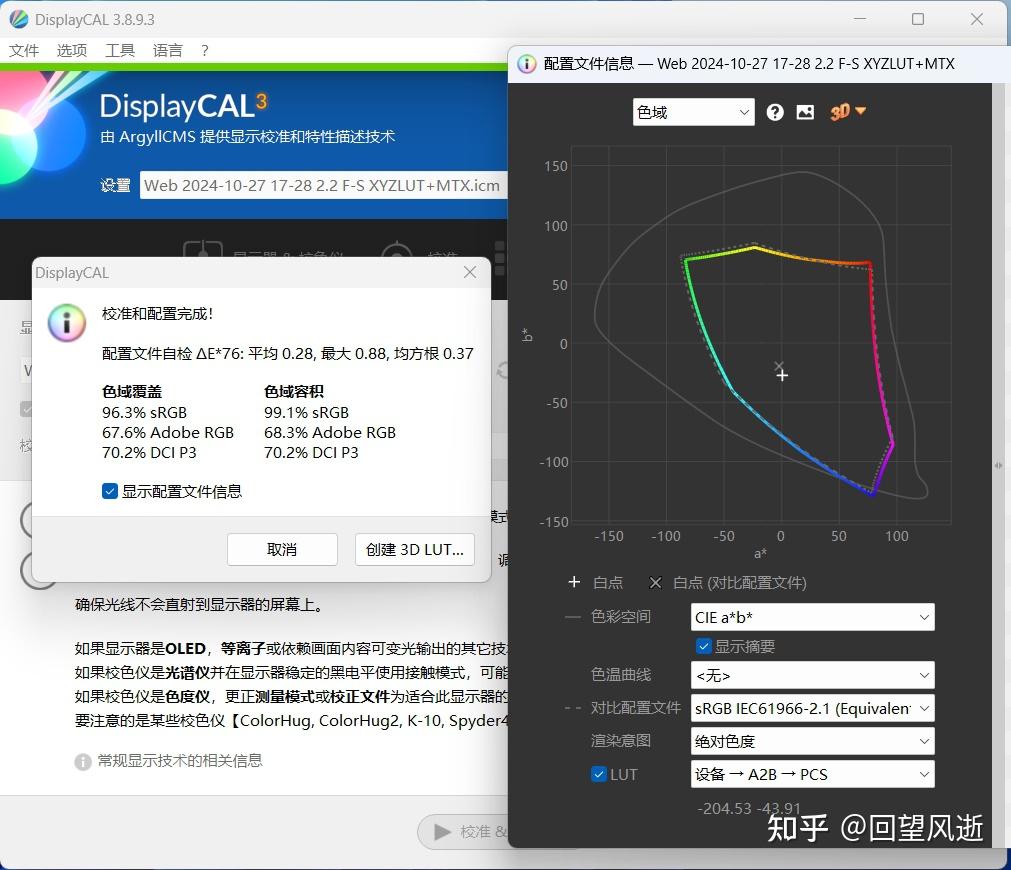Click the cursor coordinates -204.53 -43.91 readout

749,808
